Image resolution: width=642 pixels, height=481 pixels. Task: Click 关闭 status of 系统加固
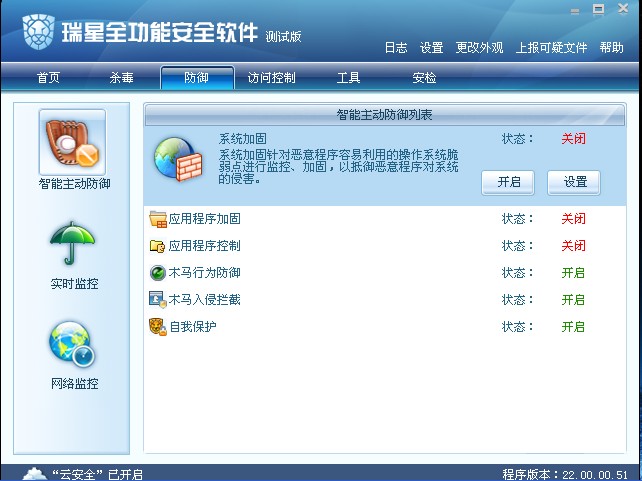pos(573,139)
